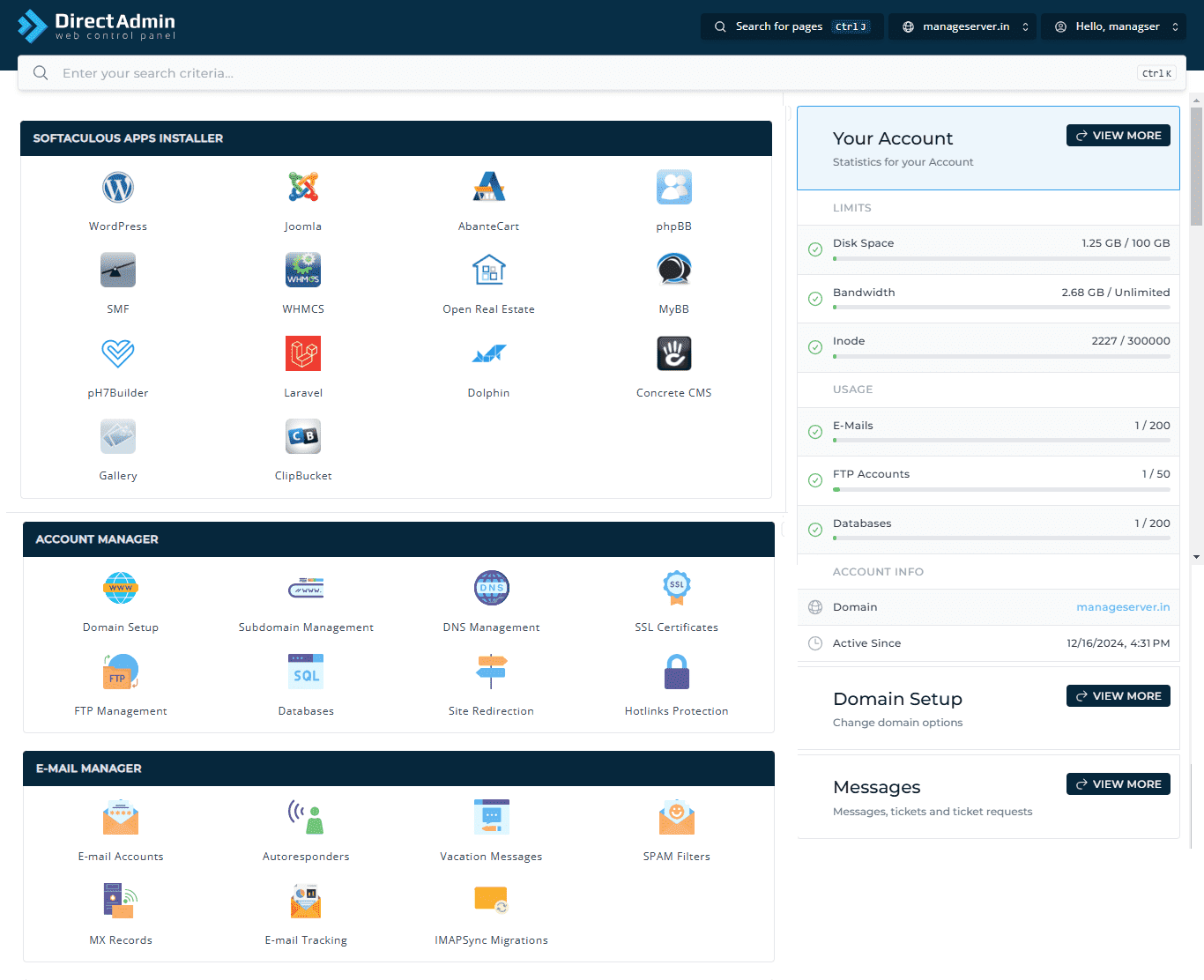Select the FTP Accounts 1 / 50 row
Viewport: 1204px width, 980px height.
[x=988, y=480]
